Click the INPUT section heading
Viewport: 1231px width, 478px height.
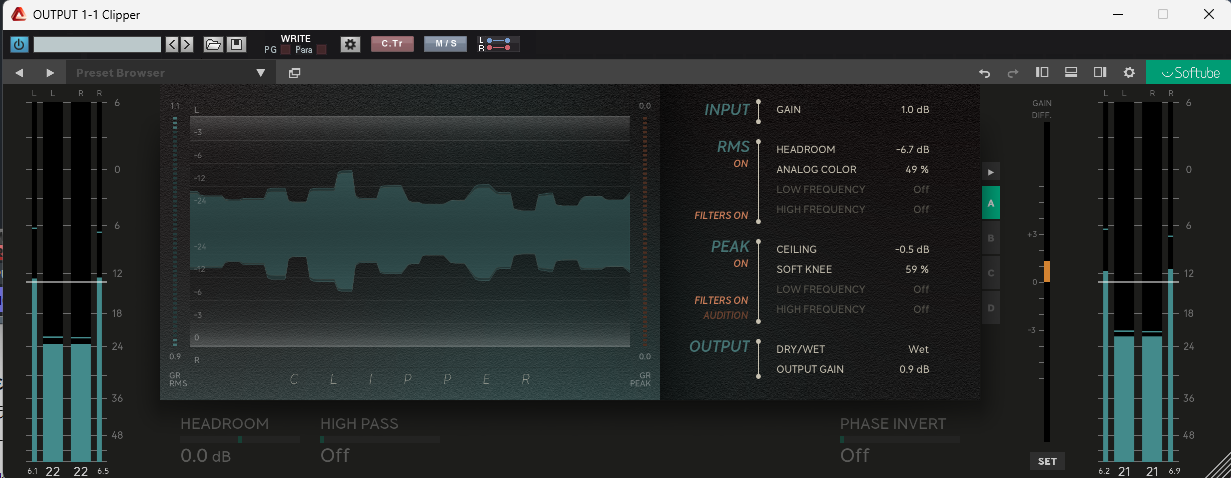tap(727, 110)
